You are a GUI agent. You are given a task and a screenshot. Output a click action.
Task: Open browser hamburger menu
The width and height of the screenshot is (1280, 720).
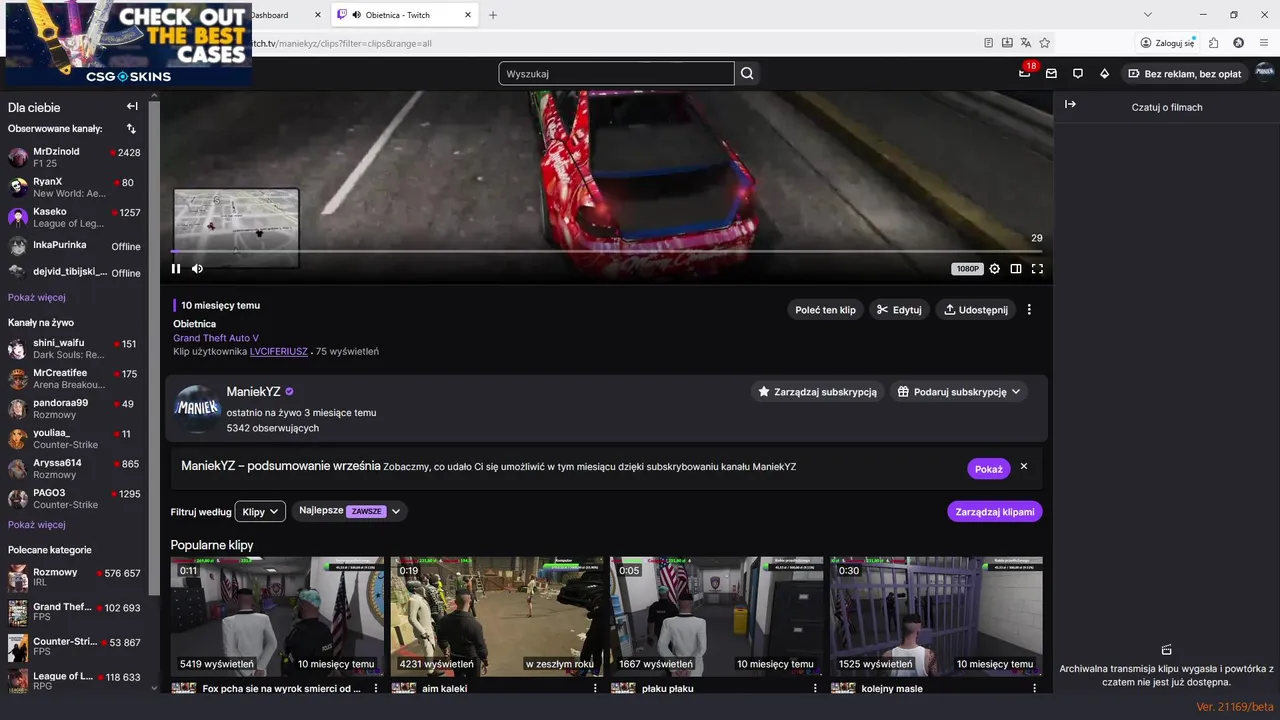point(1265,43)
